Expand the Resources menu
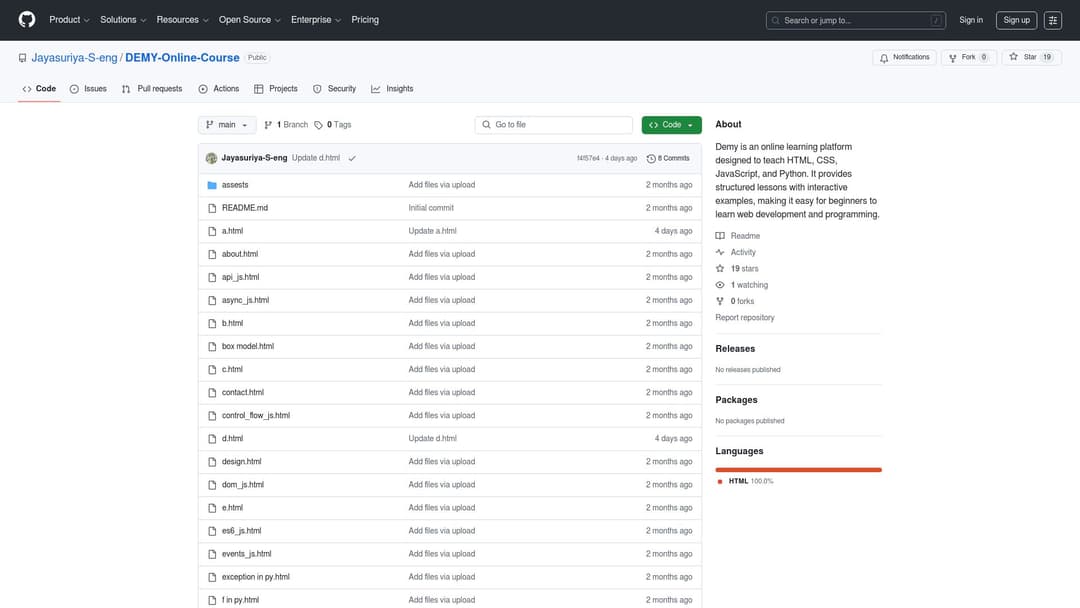The image size is (1080, 608). pos(182,20)
